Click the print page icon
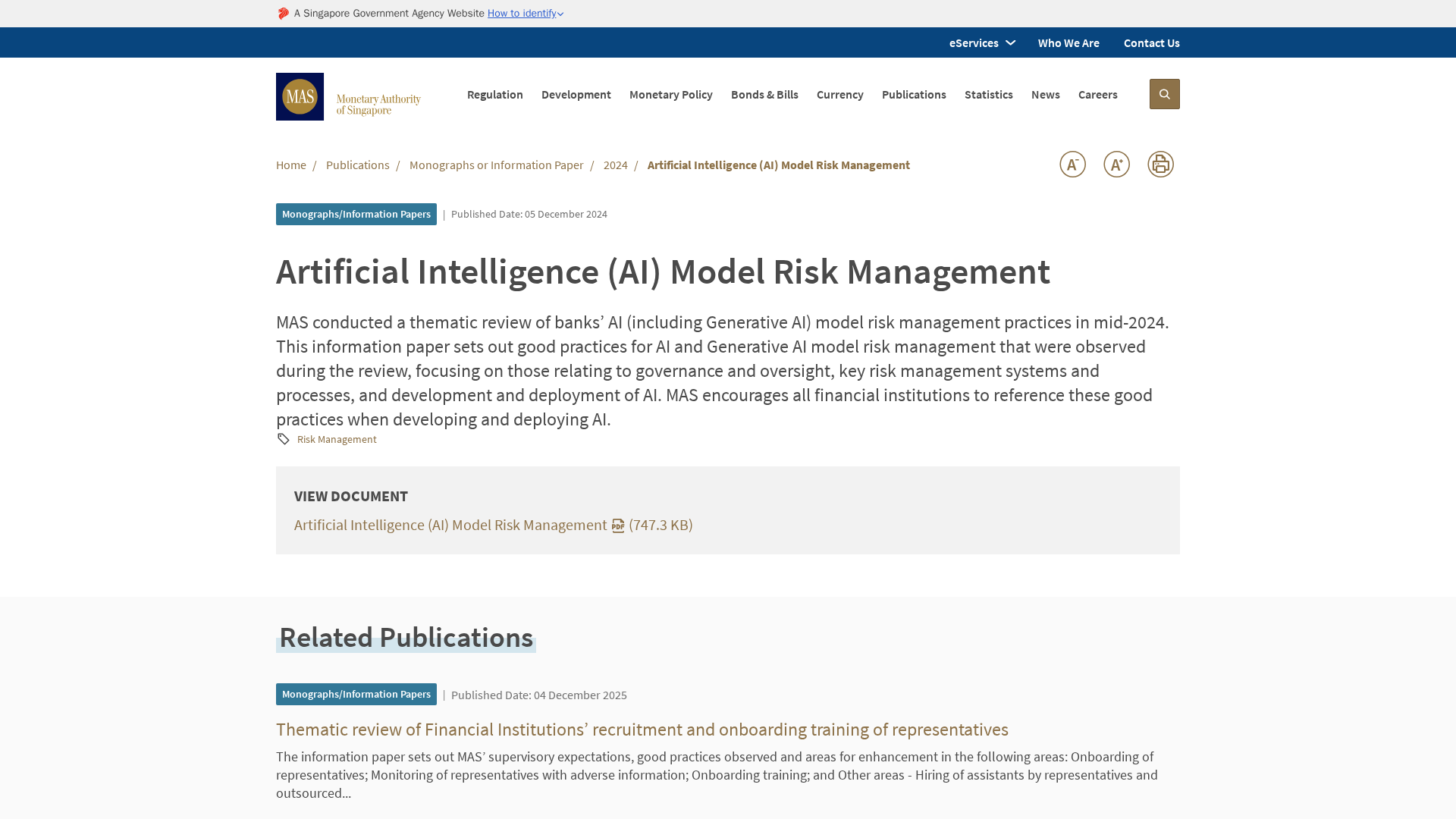This screenshot has width=1456, height=819. point(1160,165)
